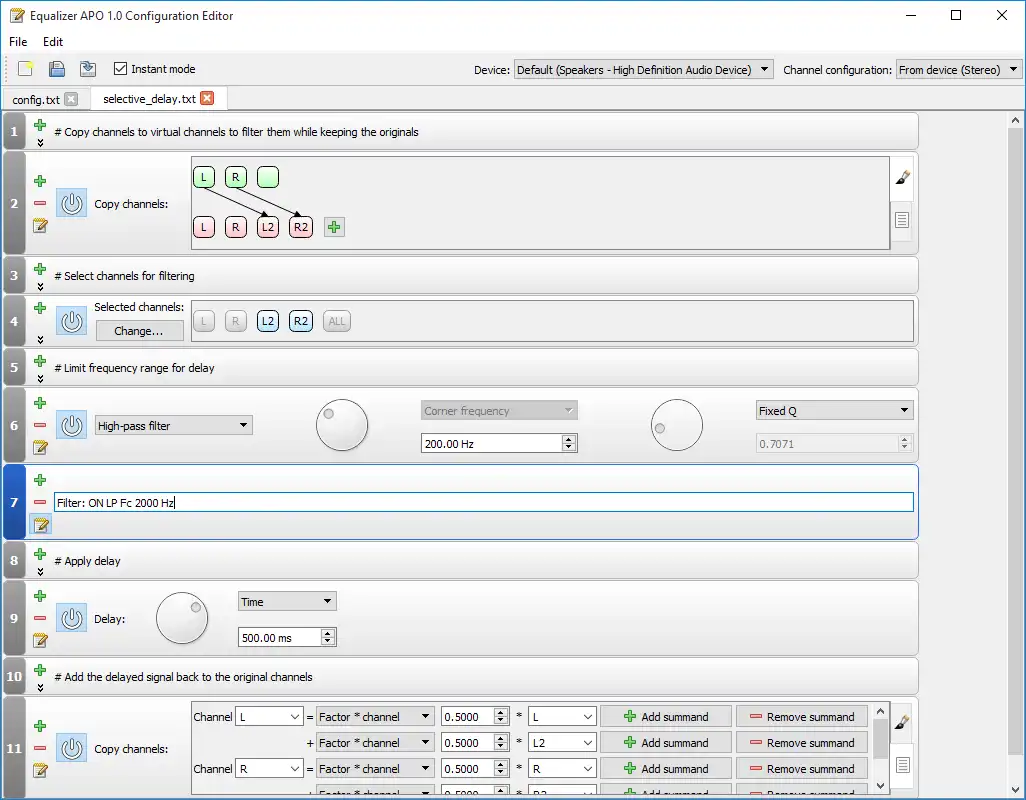Open the File menu
Image resolution: width=1026 pixels, height=800 pixels.
pos(18,42)
